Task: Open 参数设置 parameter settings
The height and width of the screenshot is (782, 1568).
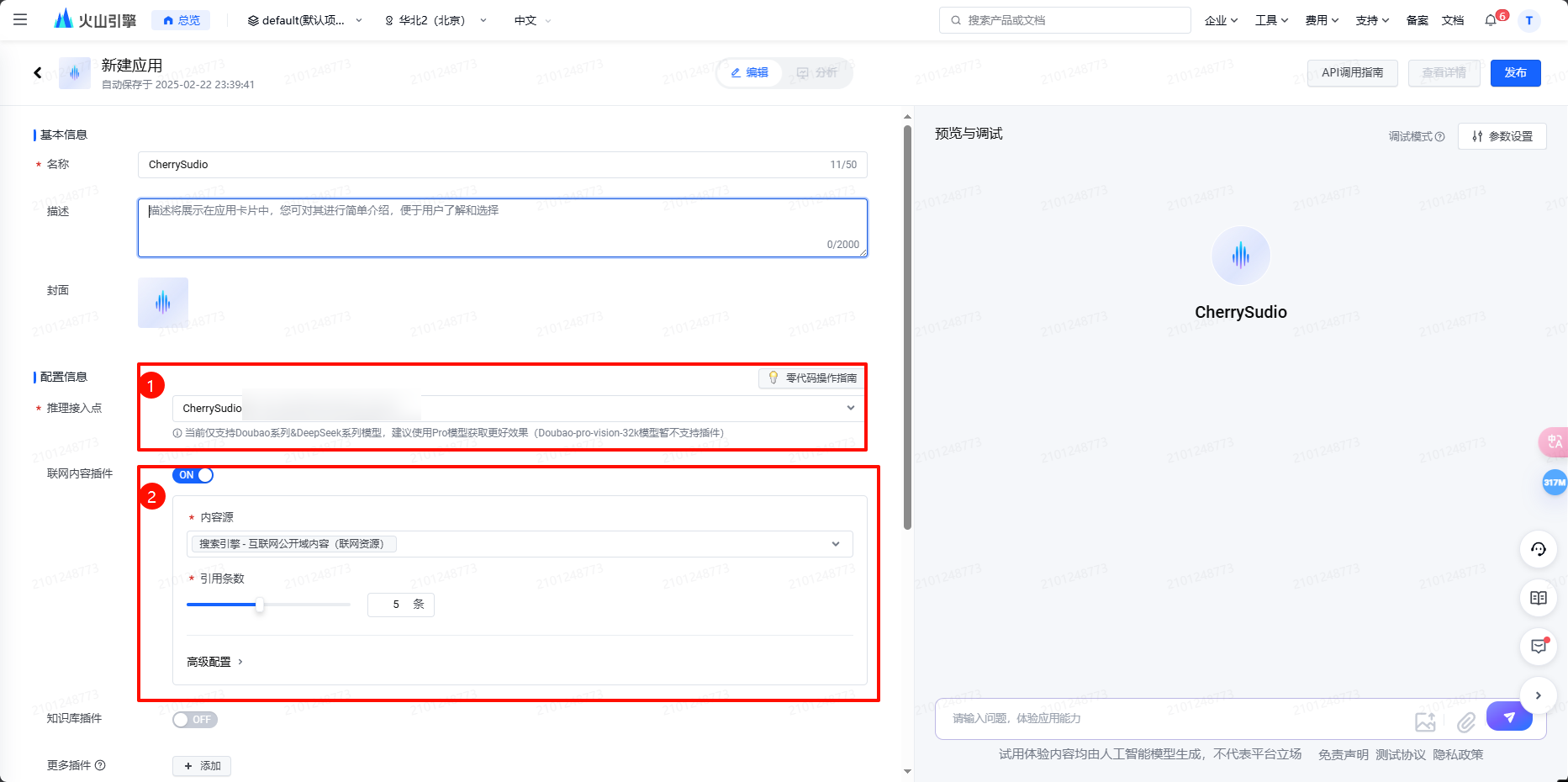Action: pyautogui.click(x=1502, y=136)
